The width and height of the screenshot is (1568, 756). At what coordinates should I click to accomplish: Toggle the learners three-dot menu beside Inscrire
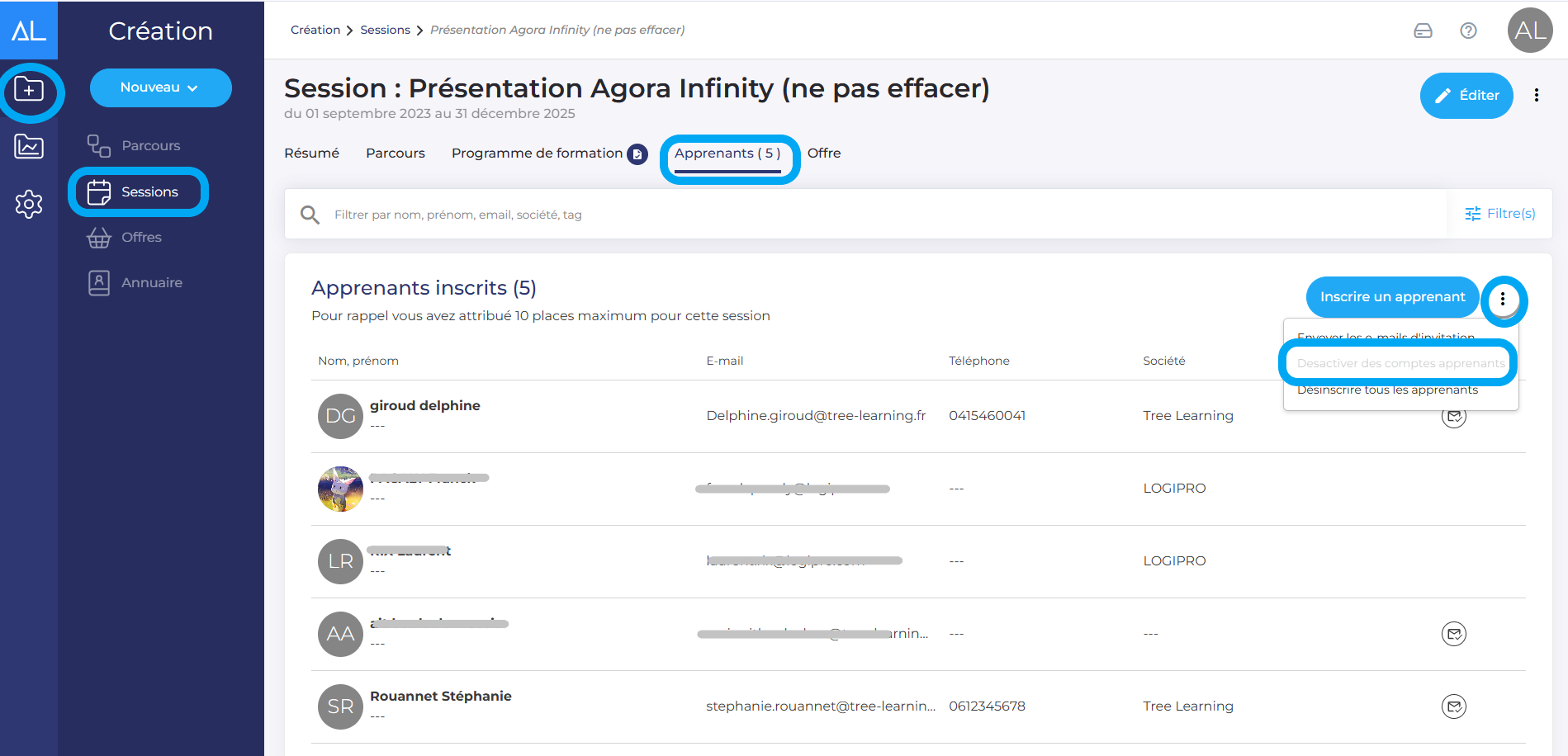1503,299
